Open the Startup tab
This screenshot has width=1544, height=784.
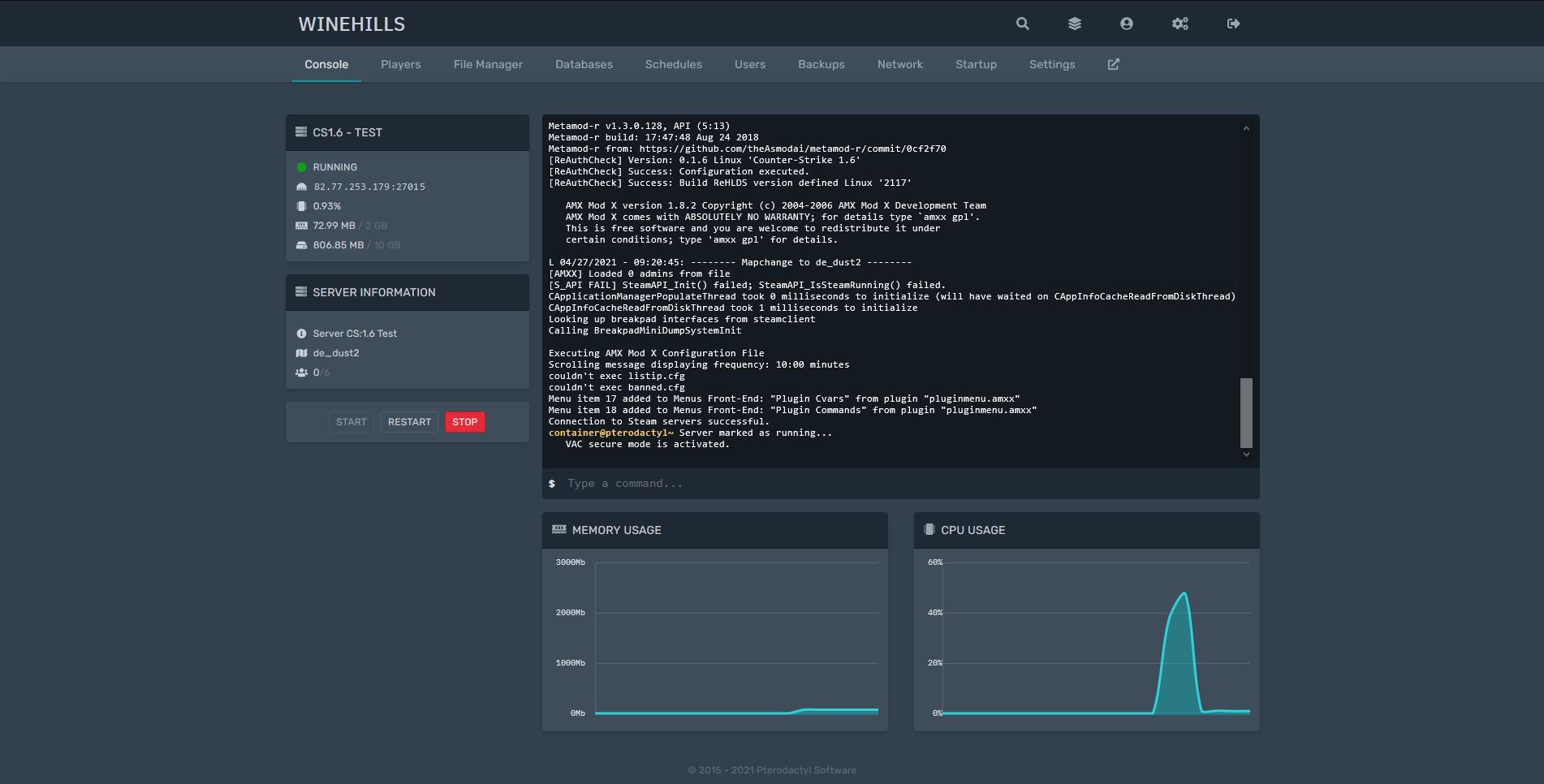976,64
